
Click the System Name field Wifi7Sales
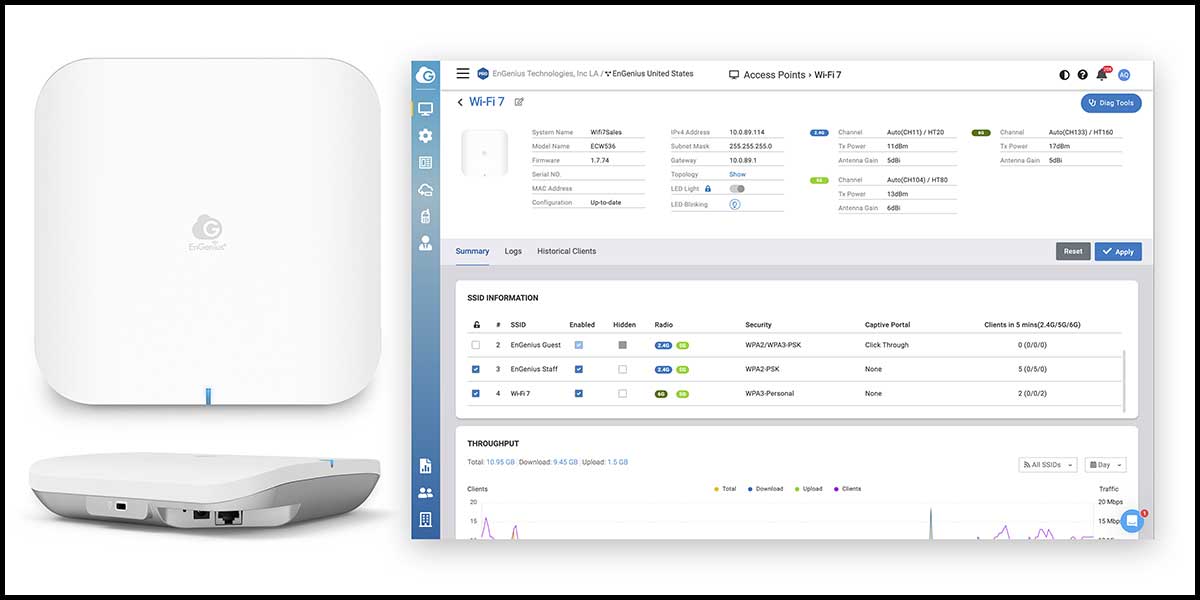pos(607,132)
